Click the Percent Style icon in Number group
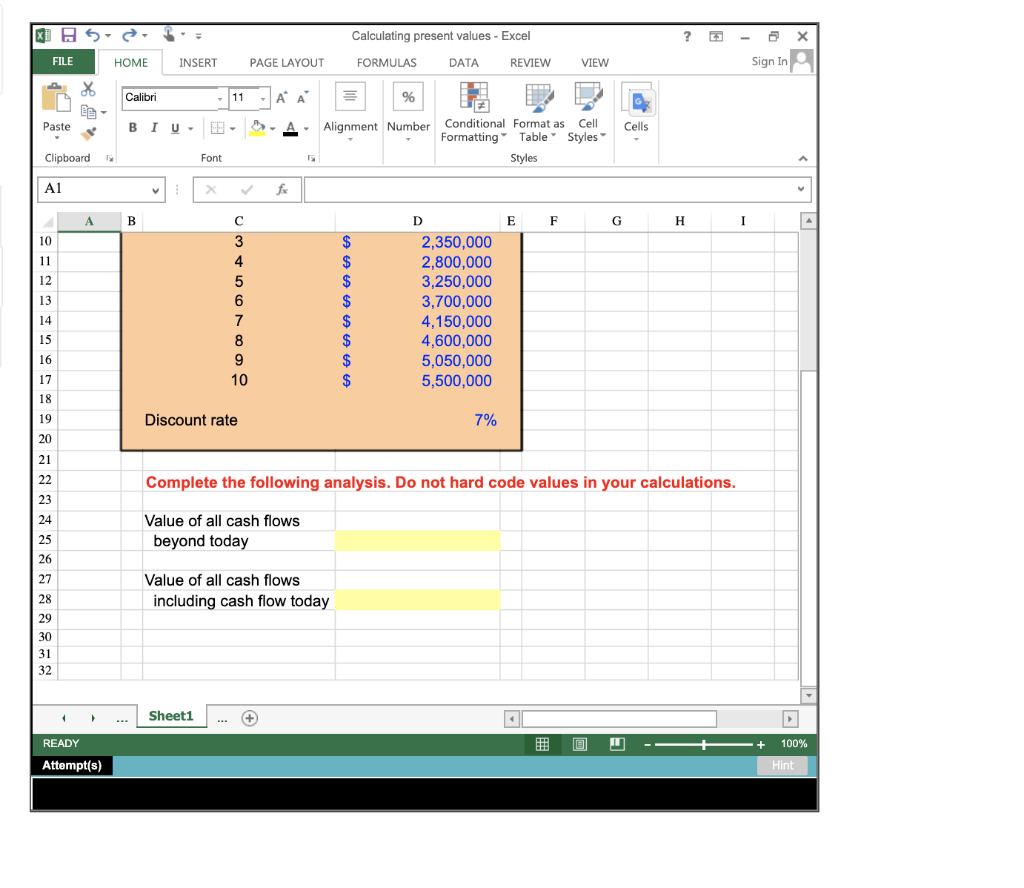Image resolution: width=1024 pixels, height=888 pixels. pyautogui.click(x=408, y=97)
